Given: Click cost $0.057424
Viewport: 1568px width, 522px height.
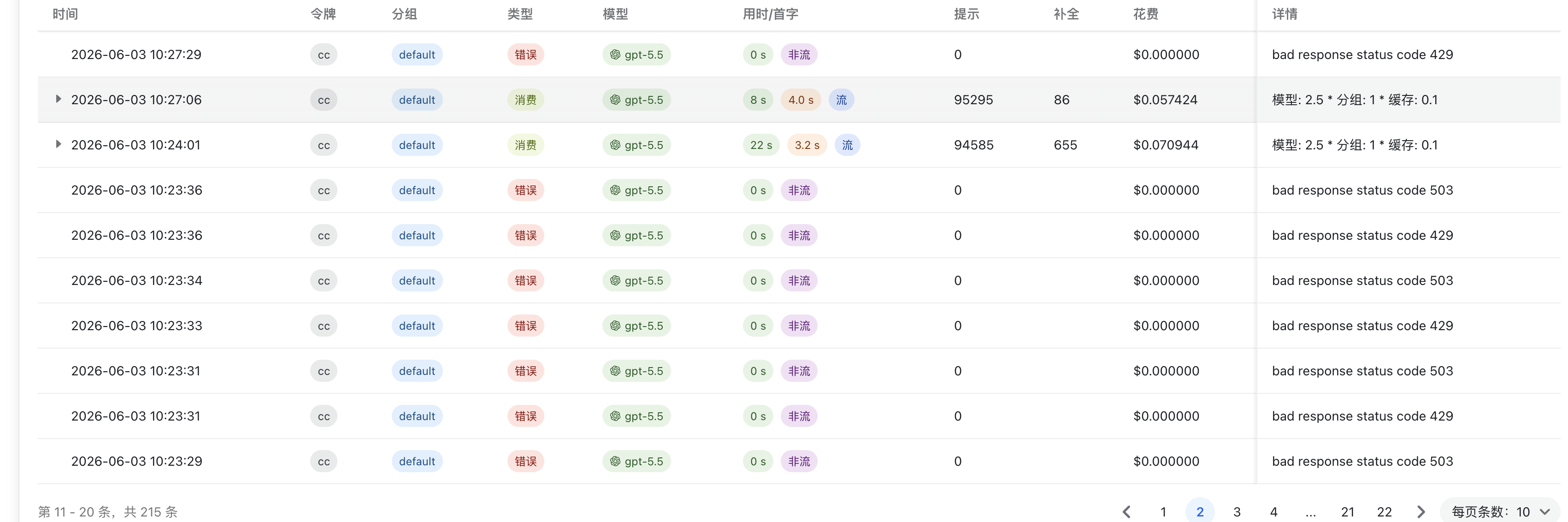Looking at the screenshot, I should 1165,100.
